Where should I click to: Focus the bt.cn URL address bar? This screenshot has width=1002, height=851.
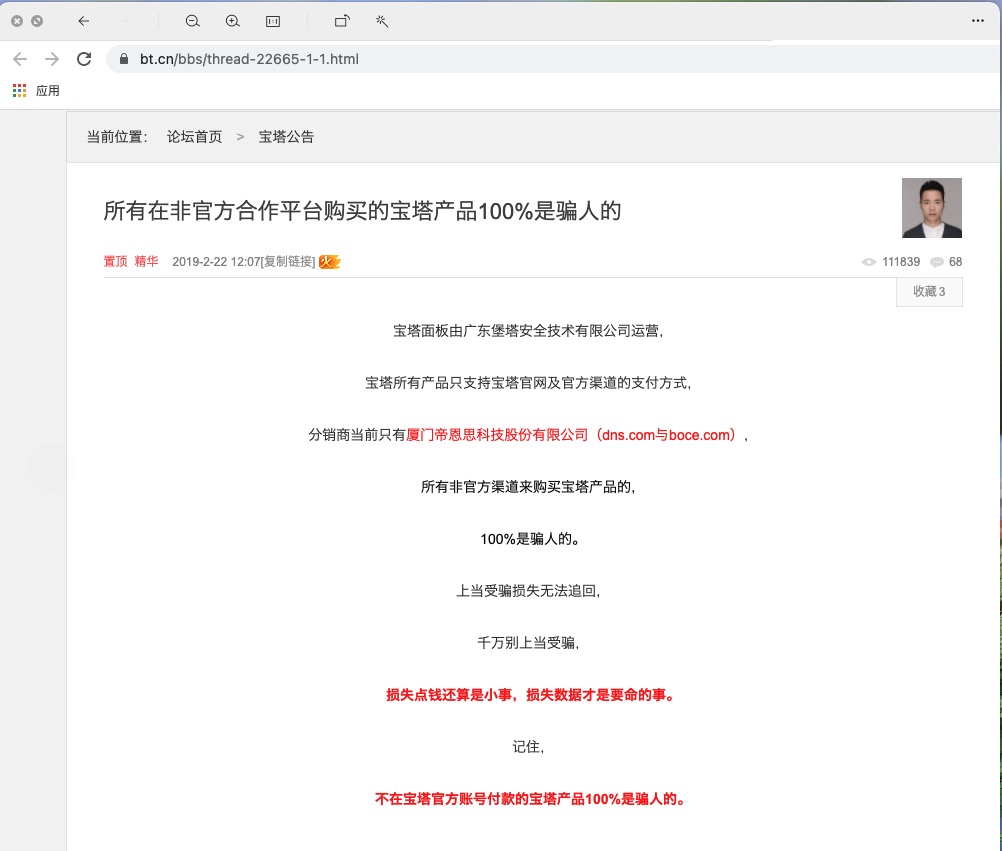[400, 59]
